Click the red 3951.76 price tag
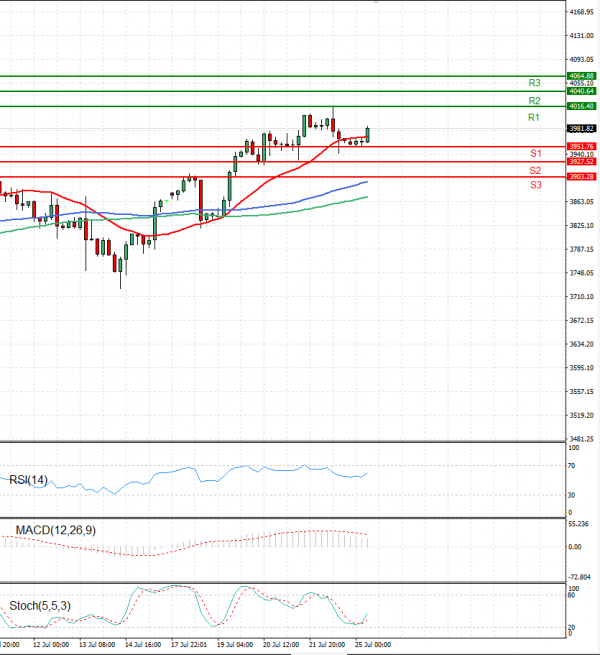600x655 pixels. (581, 146)
